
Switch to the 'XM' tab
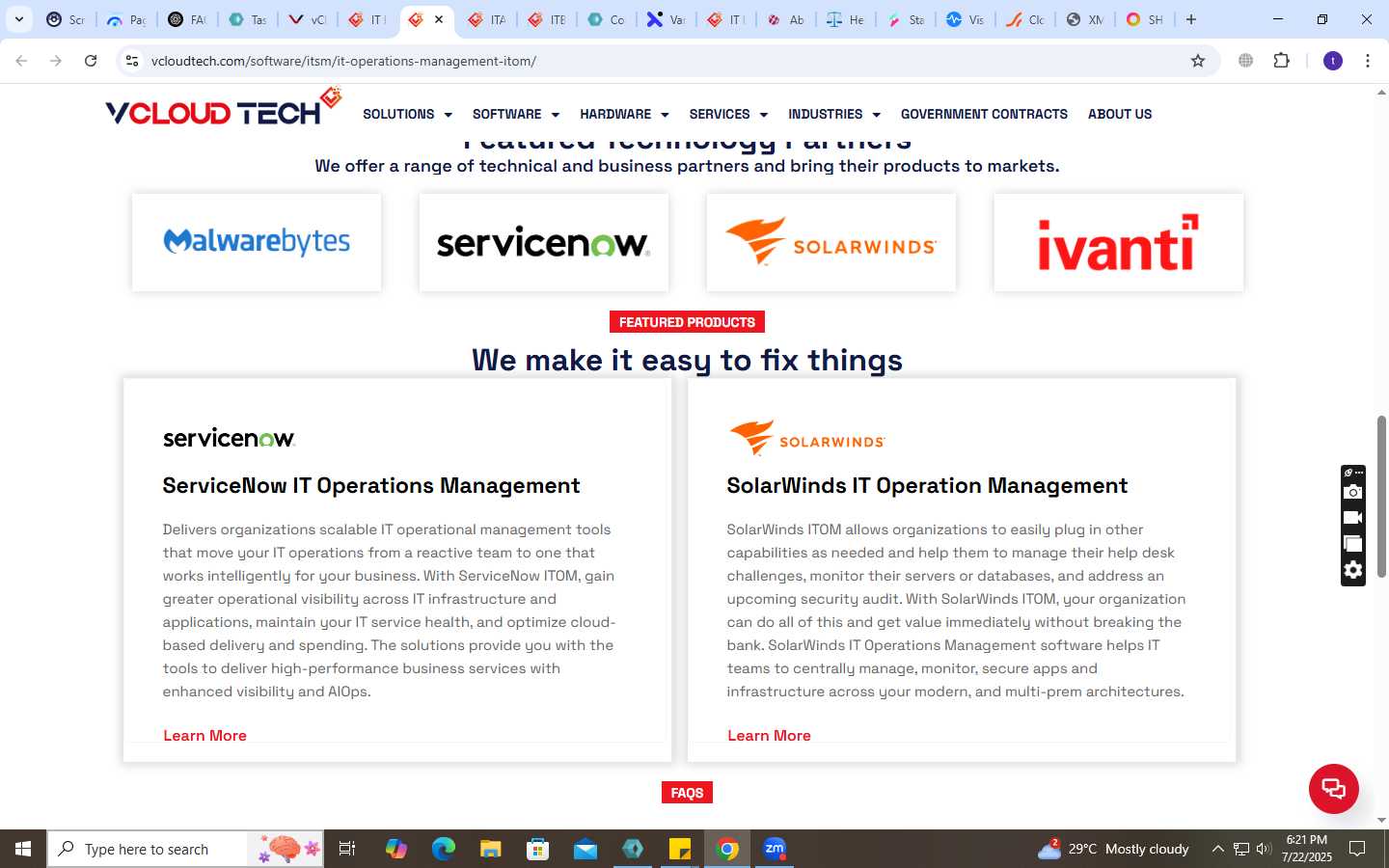1084,19
